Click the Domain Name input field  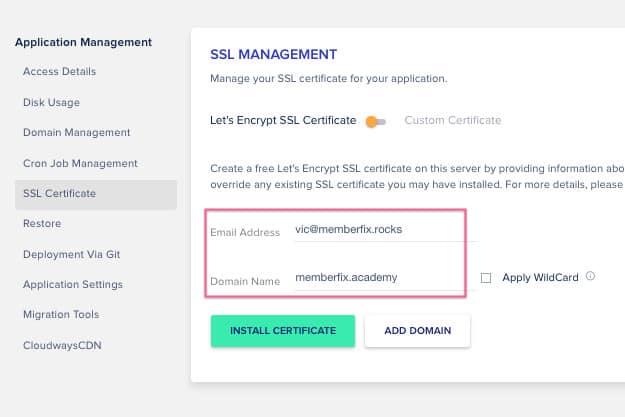[x=379, y=278]
